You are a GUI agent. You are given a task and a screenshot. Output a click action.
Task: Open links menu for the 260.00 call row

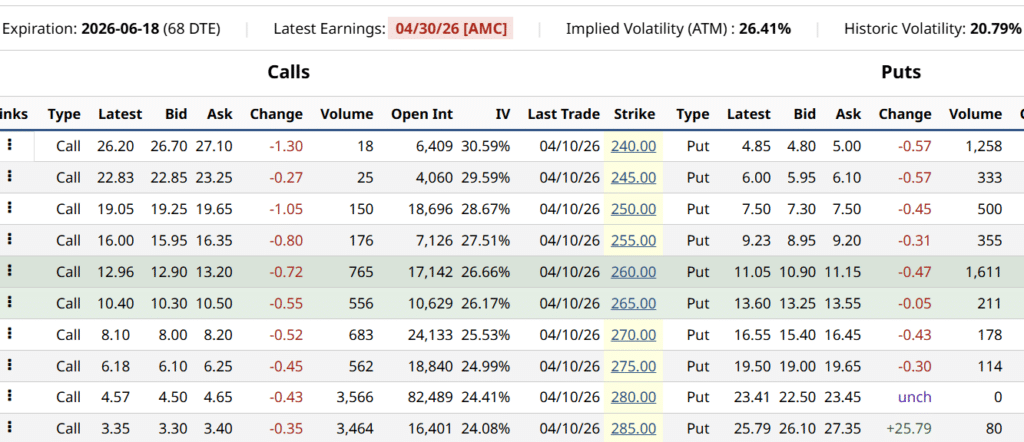tap(9, 271)
